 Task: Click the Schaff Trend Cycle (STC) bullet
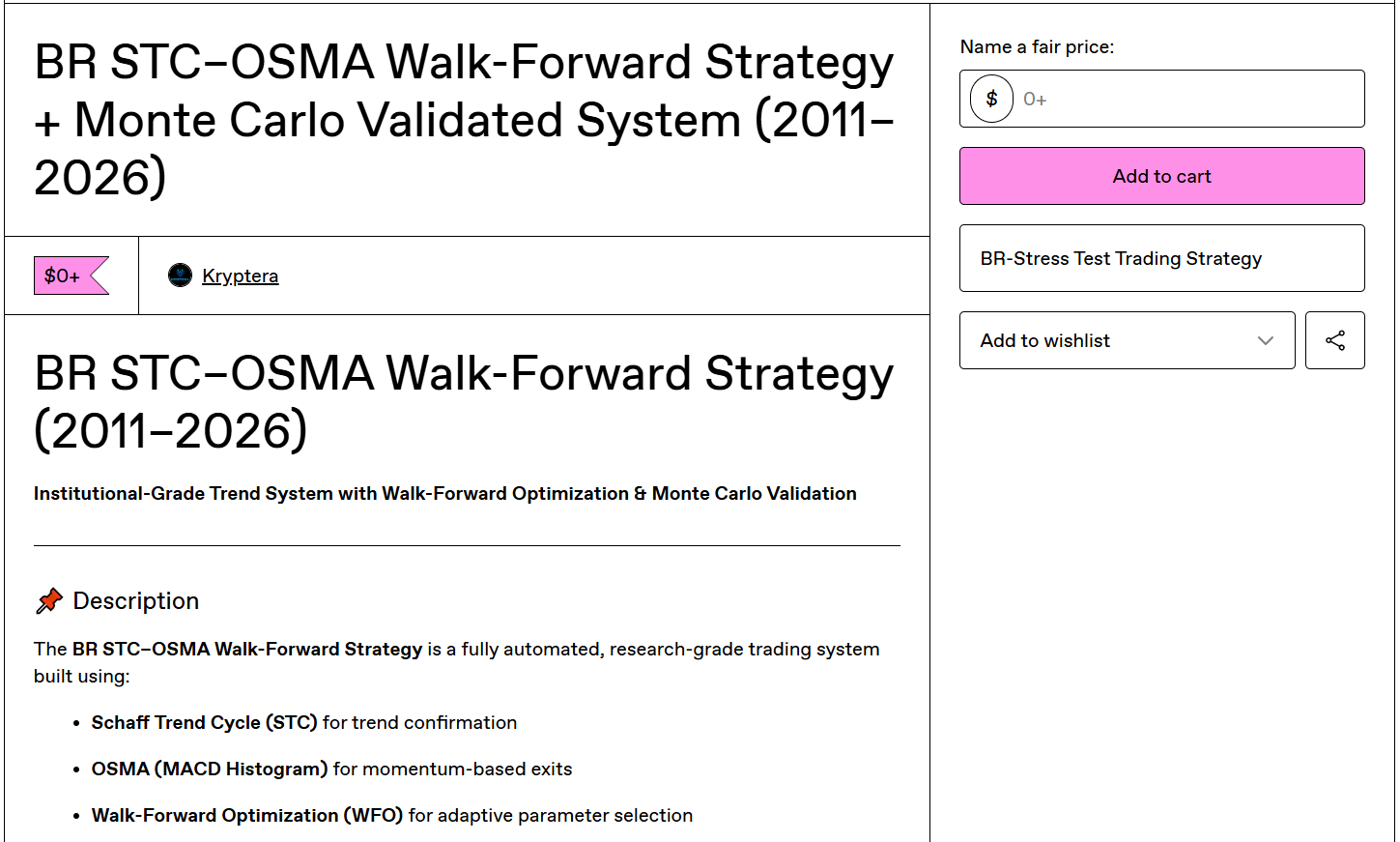(x=304, y=722)
